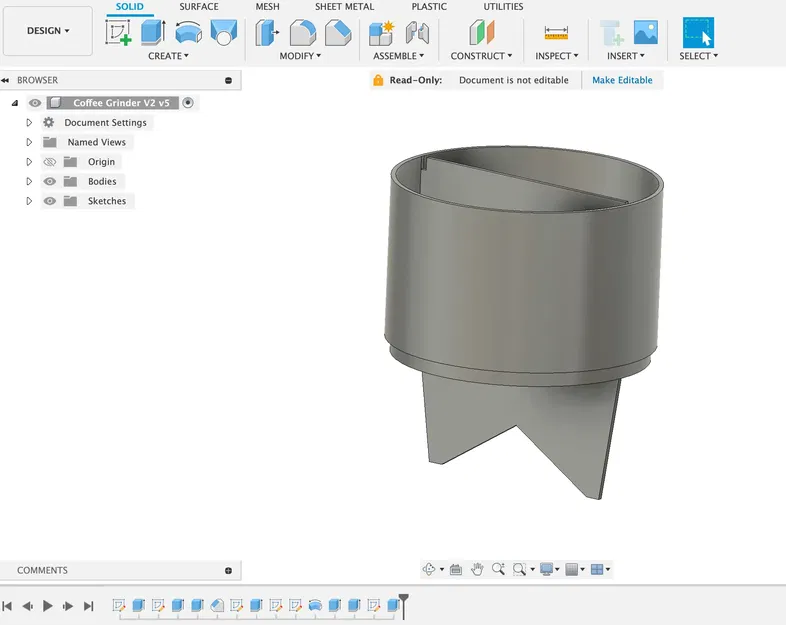The width and height of the screenshot is (786, 625).
Task: Select the Fillet tool
Action: tap(302, 33)
